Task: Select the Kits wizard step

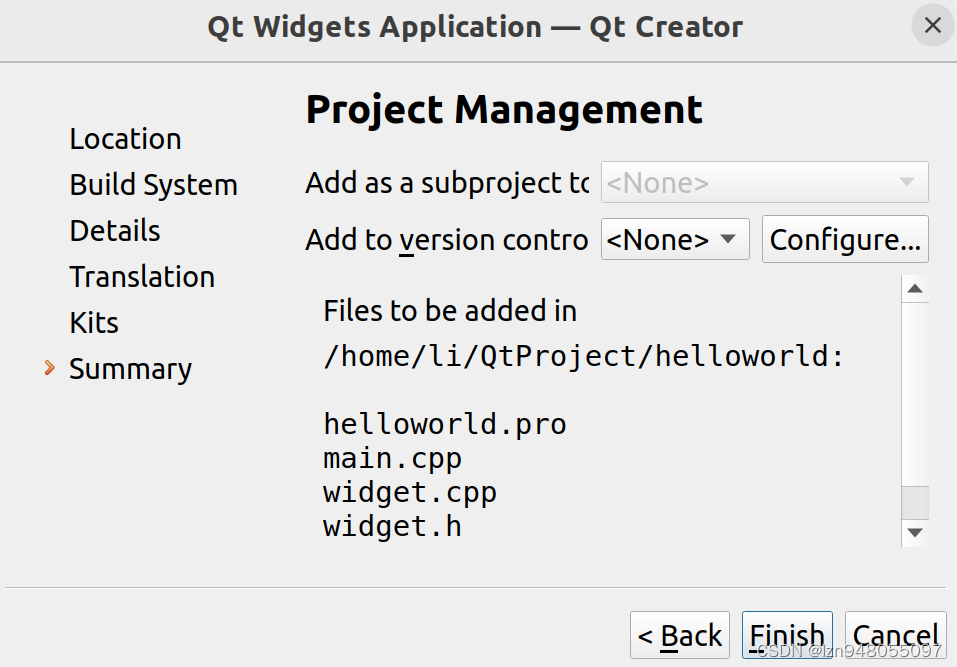Action: click(94, 323)
